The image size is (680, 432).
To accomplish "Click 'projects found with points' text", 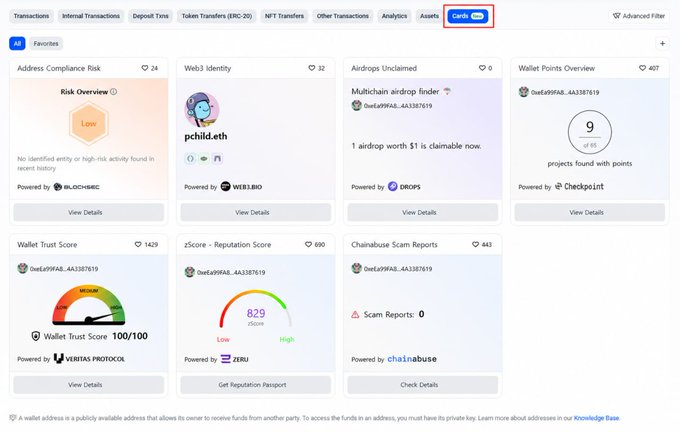I will click(589, 164).
